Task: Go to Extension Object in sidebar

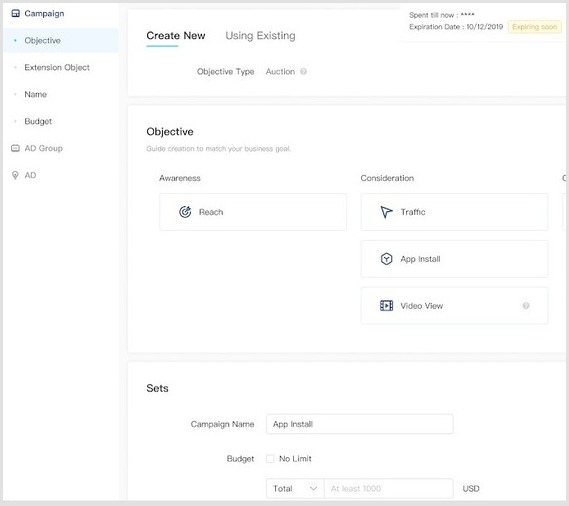Action: click(x=57, y=68)
